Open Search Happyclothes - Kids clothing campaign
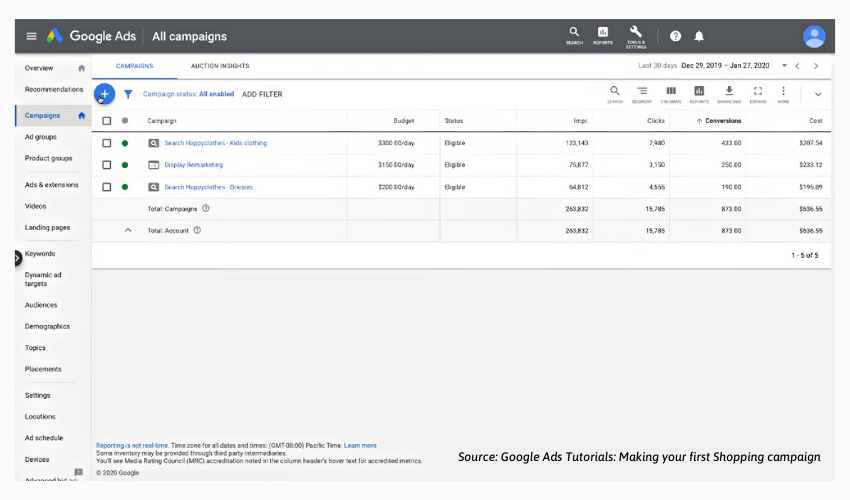The height and width of the screenshot is (500, 850). 216,143
